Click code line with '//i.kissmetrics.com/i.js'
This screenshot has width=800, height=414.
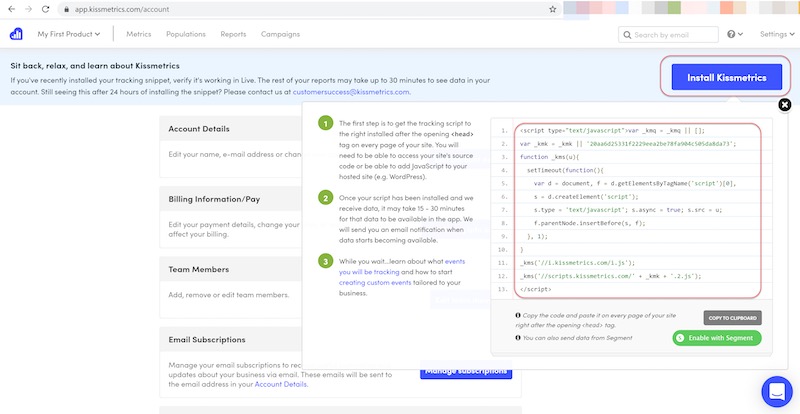577,263
